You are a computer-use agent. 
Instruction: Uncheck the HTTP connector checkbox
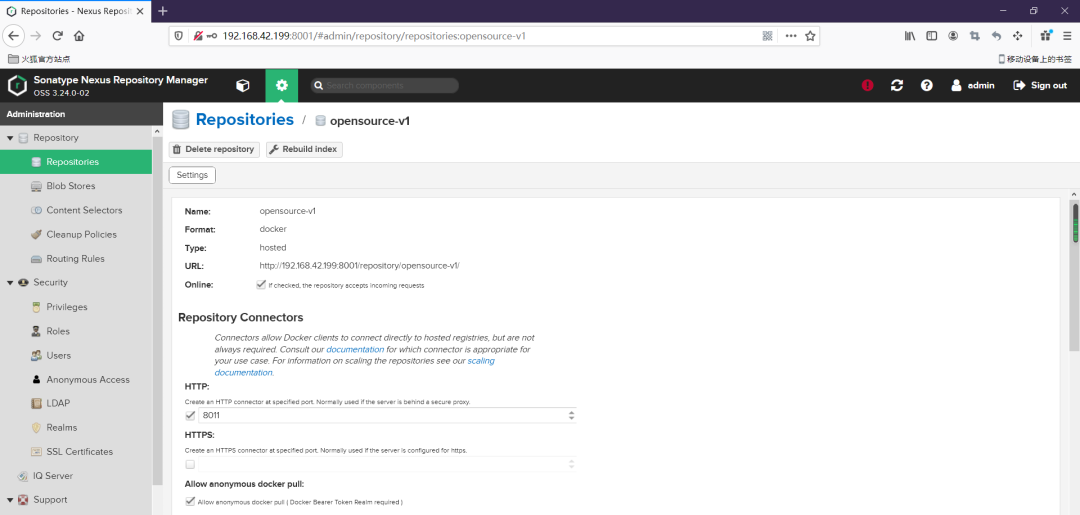point(190,415)
